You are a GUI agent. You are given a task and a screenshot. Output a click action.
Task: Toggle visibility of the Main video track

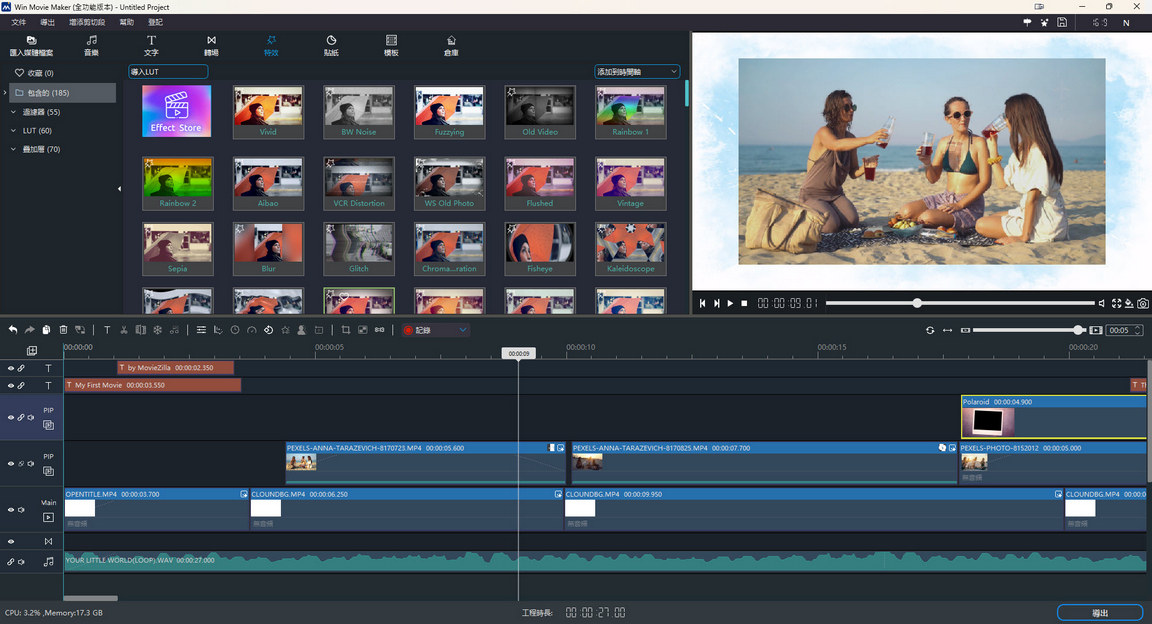coord(11,510)
